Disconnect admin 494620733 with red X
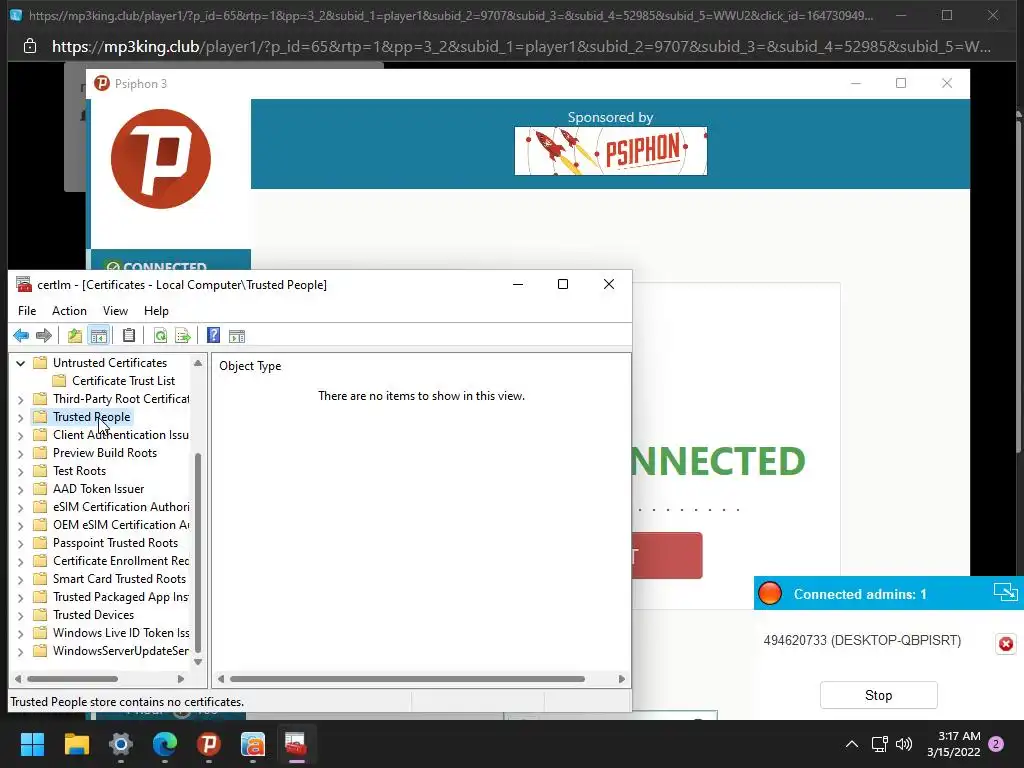Image resolution: width=1024 pixels, height=768 pixels. (1006, 644)
